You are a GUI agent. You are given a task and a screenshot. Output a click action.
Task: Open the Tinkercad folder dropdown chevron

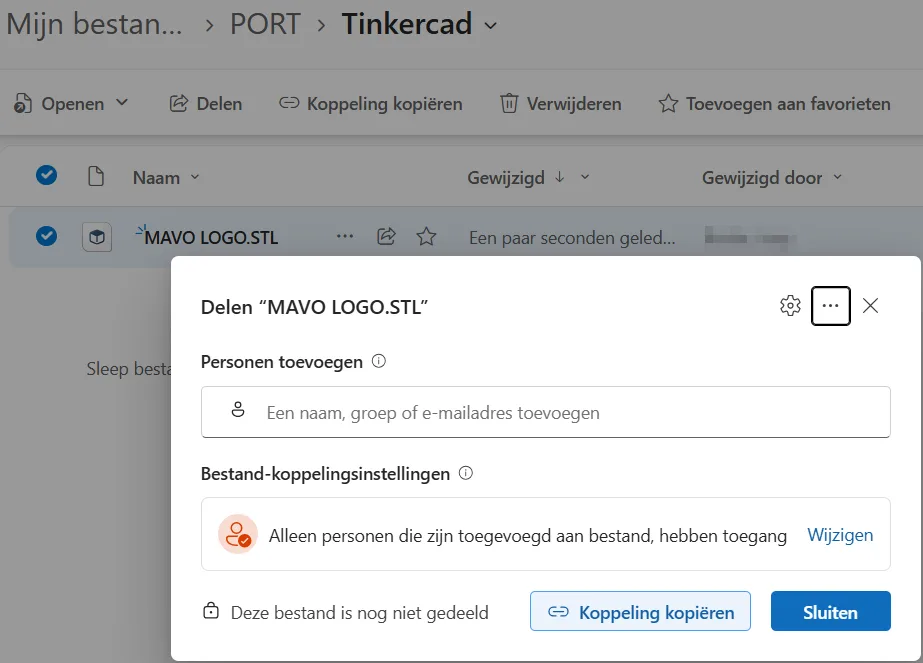click(490, 26)
